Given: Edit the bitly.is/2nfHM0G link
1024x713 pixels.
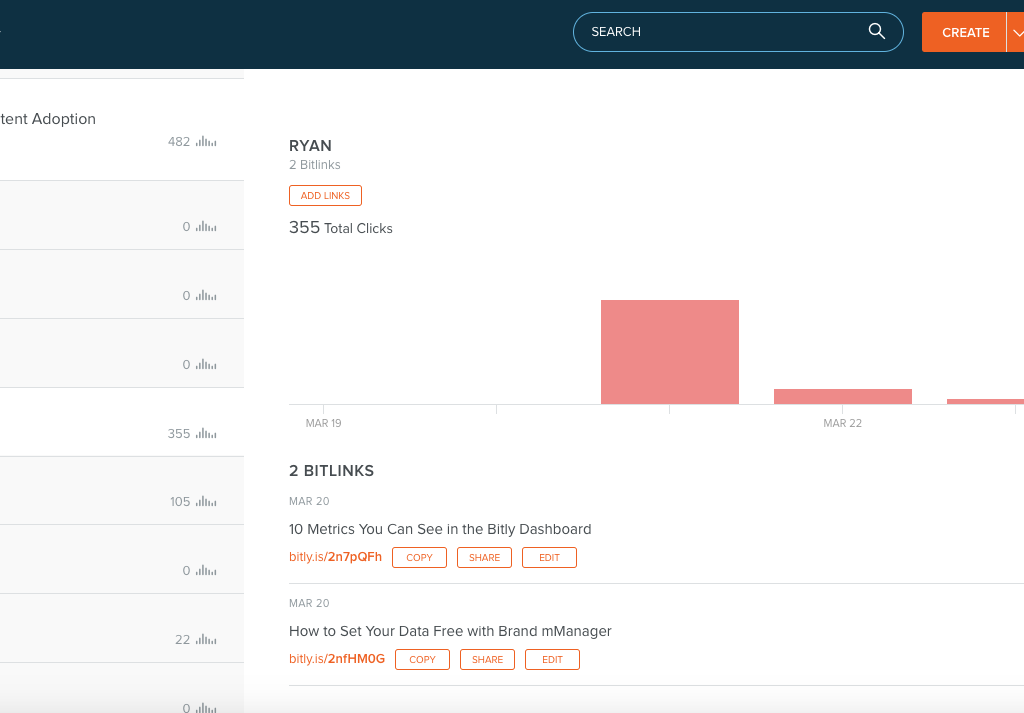Looking at the screenshot, I should pyautogui.click(x=552, y=659).
